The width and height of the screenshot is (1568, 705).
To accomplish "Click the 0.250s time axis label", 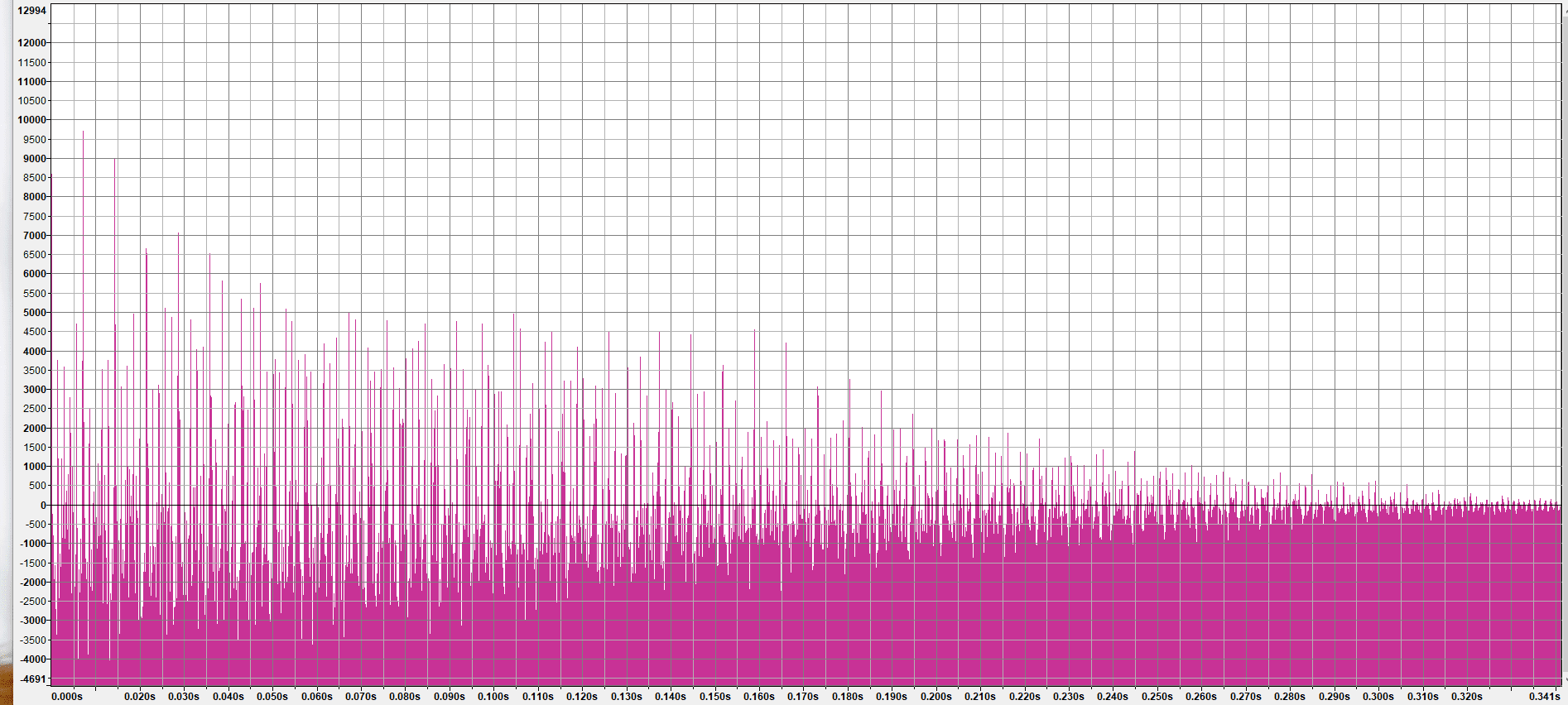I will (1157, 697).
